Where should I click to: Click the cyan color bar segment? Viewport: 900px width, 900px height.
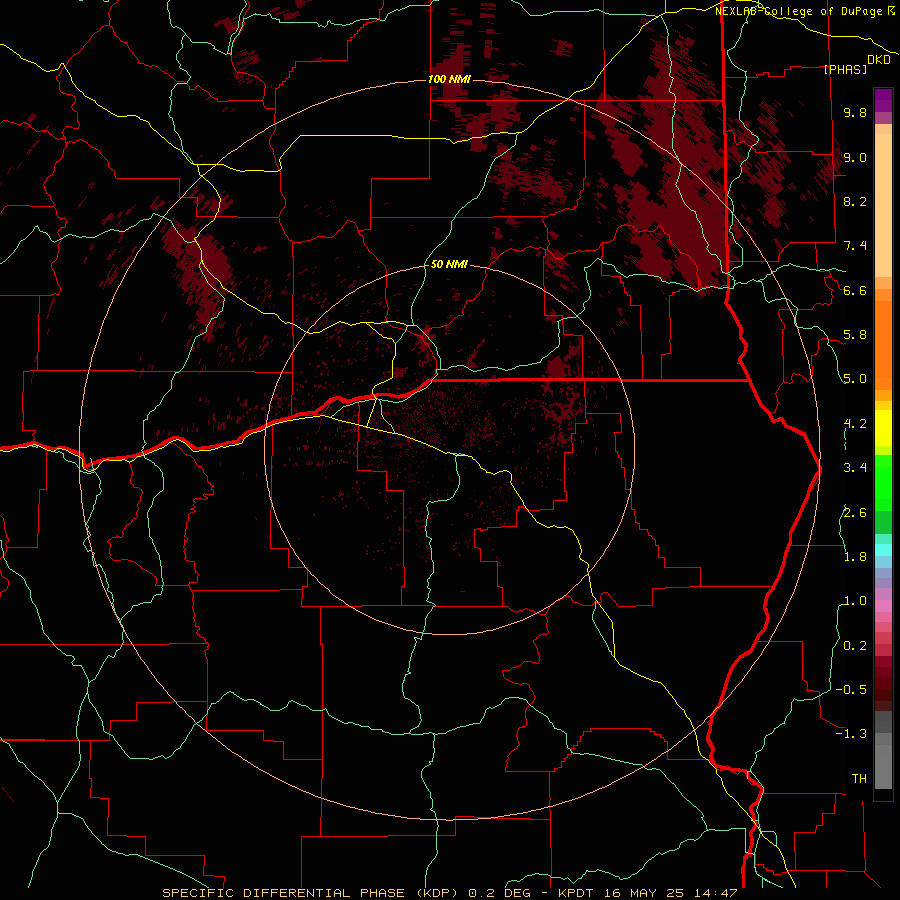coord(883,550)
